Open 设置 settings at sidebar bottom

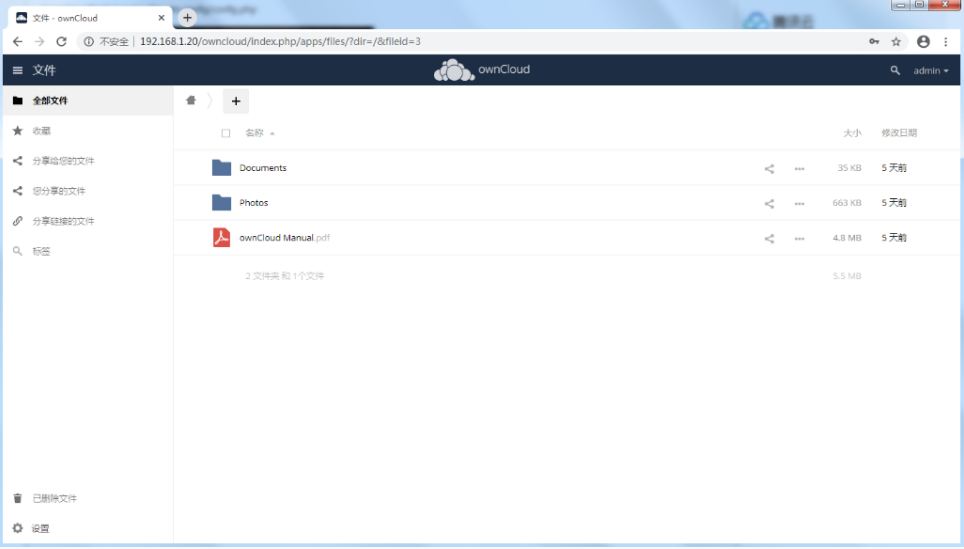(40, 528)
